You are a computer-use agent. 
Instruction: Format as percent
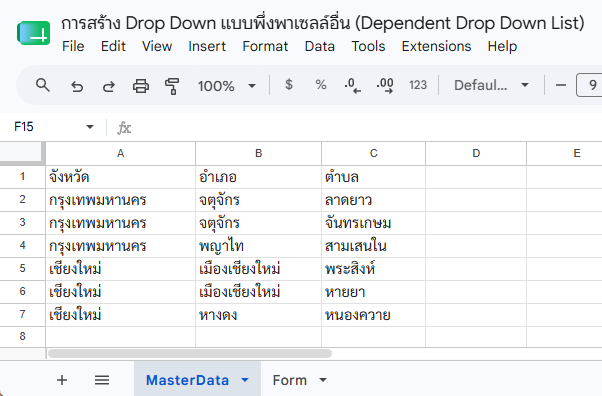321,85
